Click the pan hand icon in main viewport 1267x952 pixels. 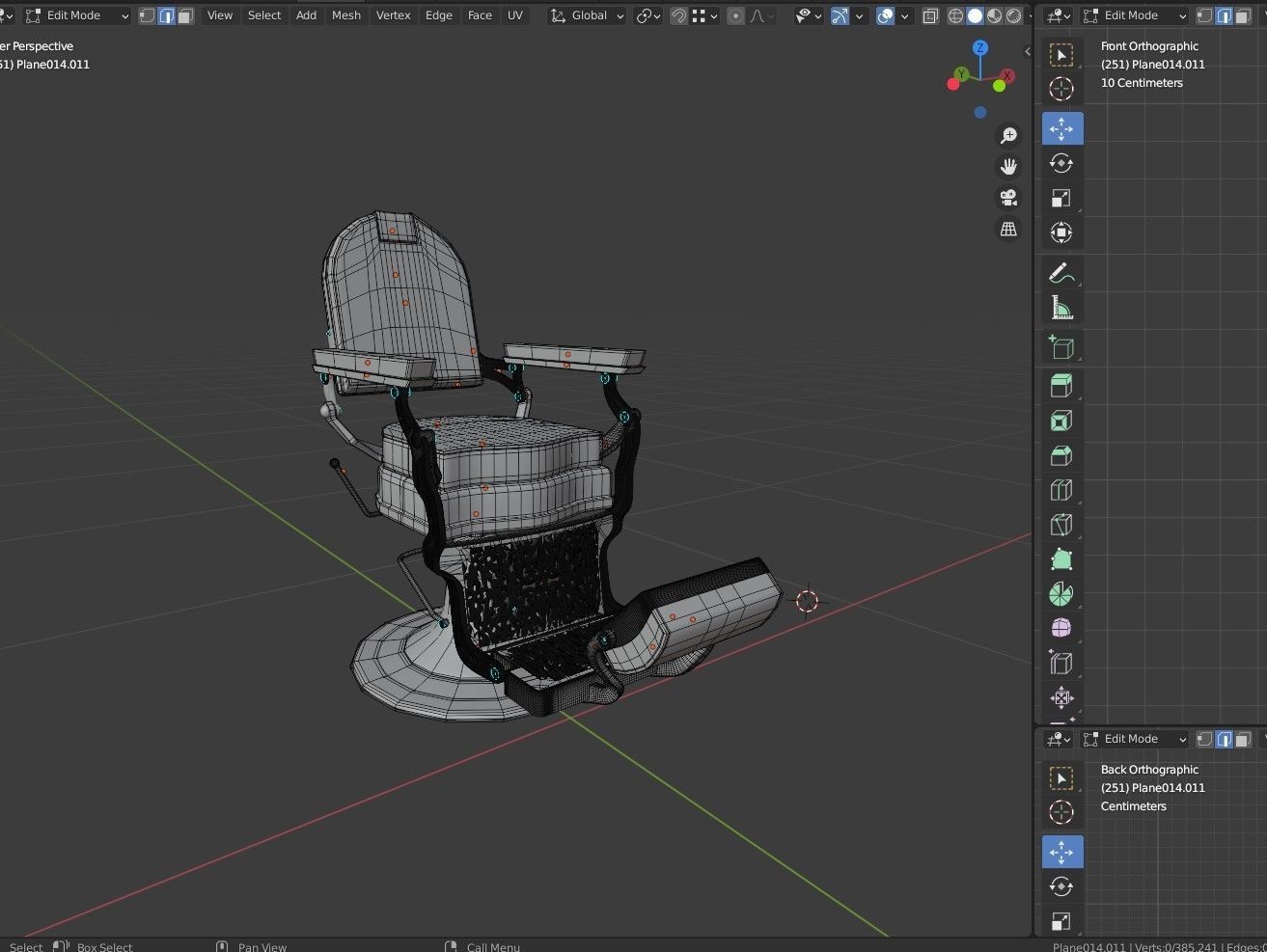coord(1008,167)
